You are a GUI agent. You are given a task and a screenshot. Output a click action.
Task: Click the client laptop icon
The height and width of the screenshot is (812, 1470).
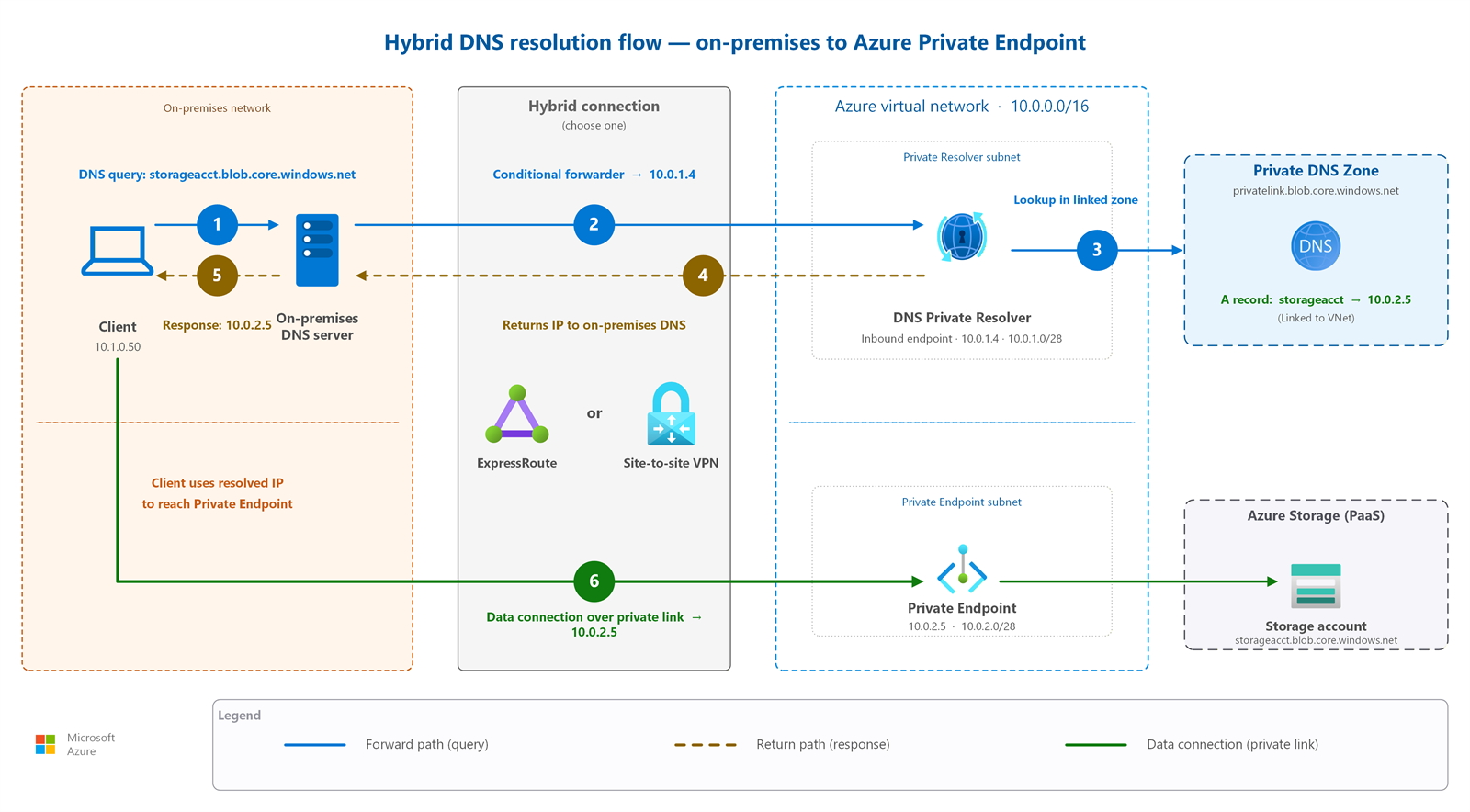coord(118,251)
